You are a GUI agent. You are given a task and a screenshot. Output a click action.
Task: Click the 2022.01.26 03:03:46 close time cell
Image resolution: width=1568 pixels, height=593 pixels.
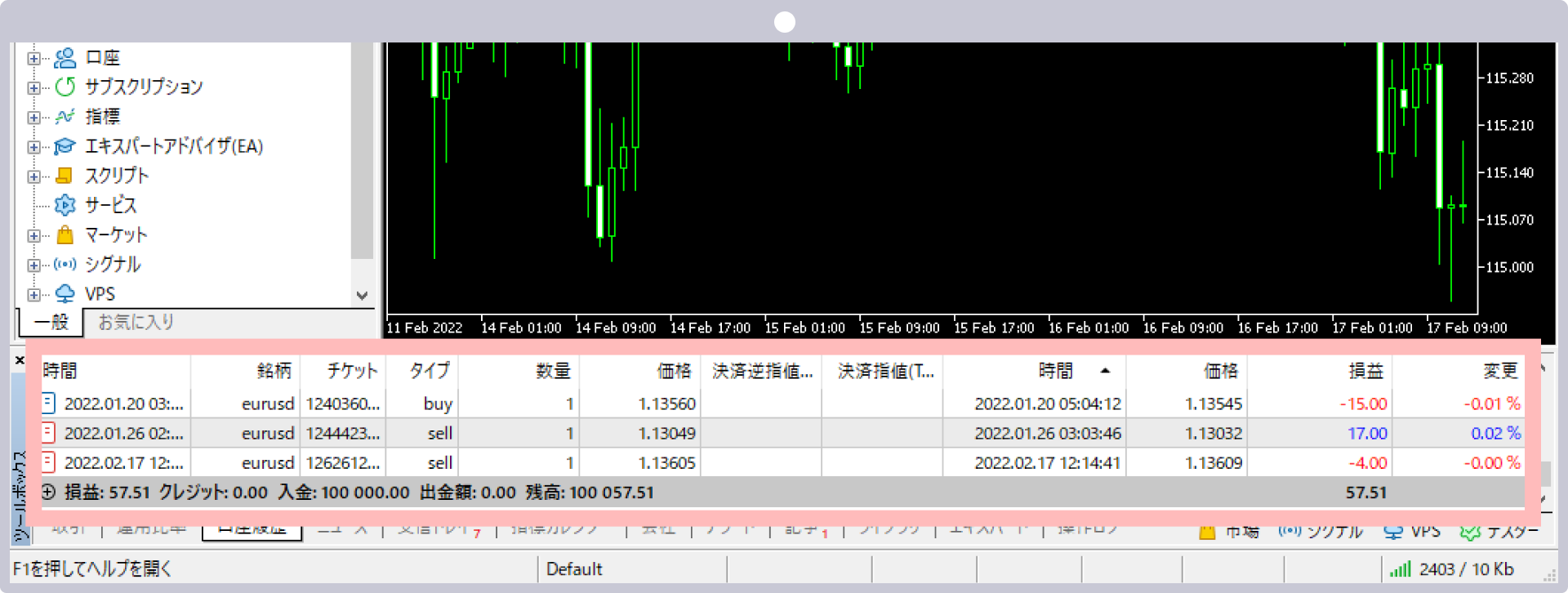[x=1048, y=433]
